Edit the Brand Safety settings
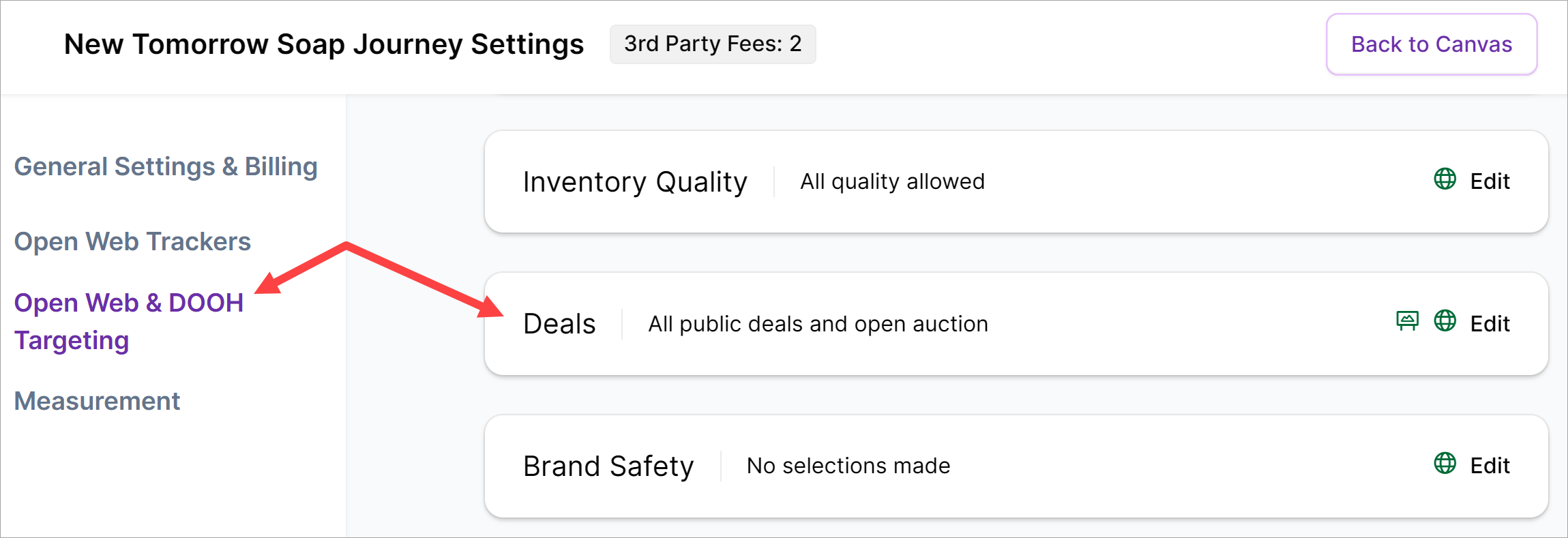This screenshot has height=538, width=1568. [1490, 466]
